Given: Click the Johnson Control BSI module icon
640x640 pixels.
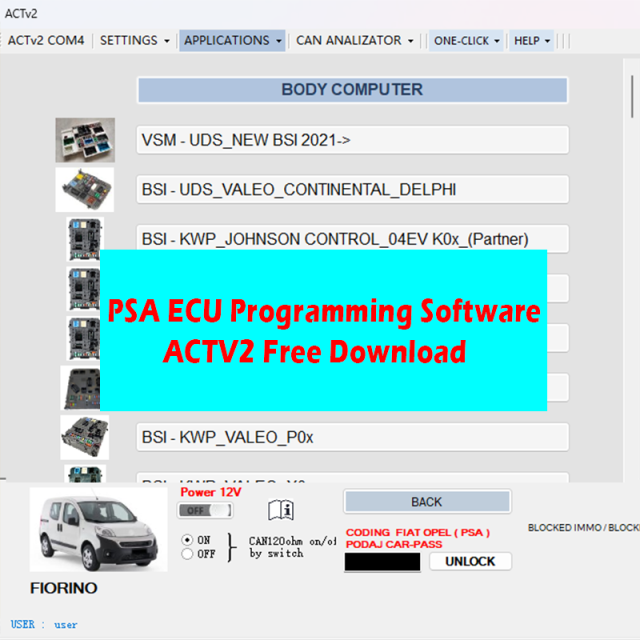Looking at the screenshot, I should click(x=84, y=239).
